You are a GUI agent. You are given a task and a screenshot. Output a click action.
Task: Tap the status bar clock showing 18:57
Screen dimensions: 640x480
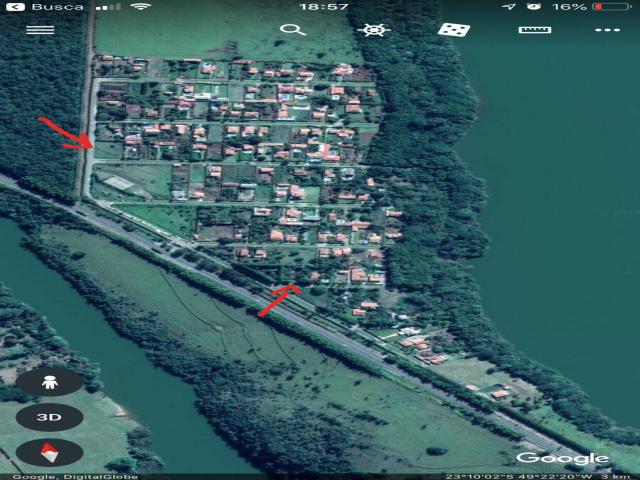323,7
